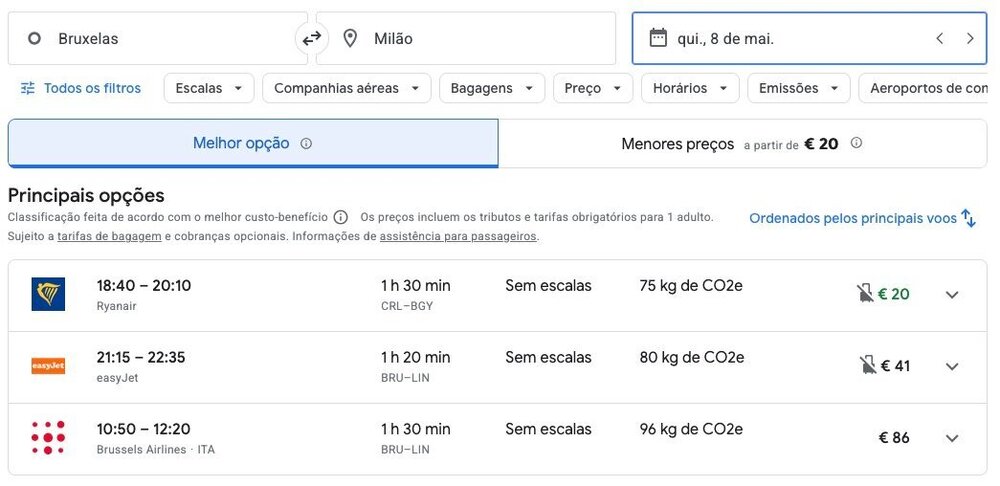The height and width of the screenshot is (486, 1000).
Task: Click info icon after custo-benefício text
Action: pyautogui.click(x=340, y=217)
